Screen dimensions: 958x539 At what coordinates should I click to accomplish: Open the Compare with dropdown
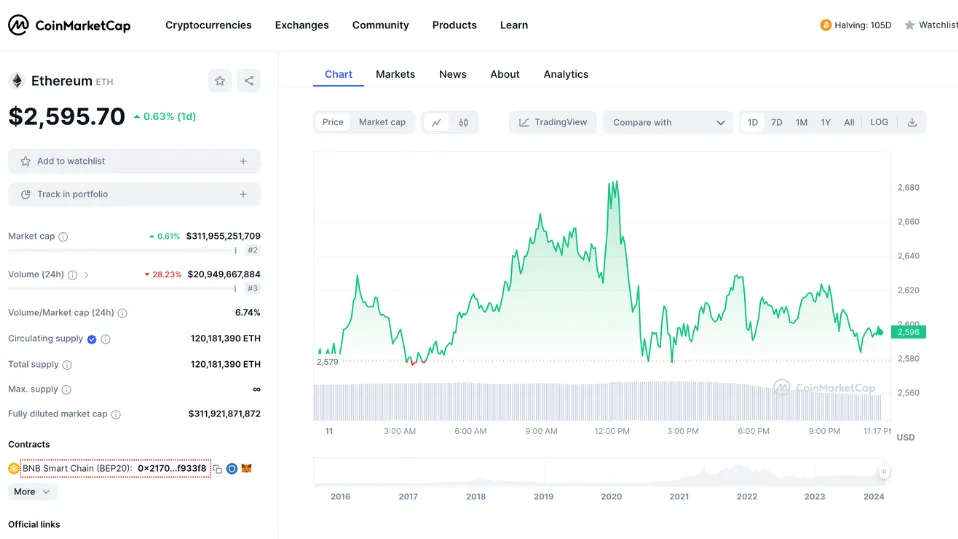click(668, 122)
